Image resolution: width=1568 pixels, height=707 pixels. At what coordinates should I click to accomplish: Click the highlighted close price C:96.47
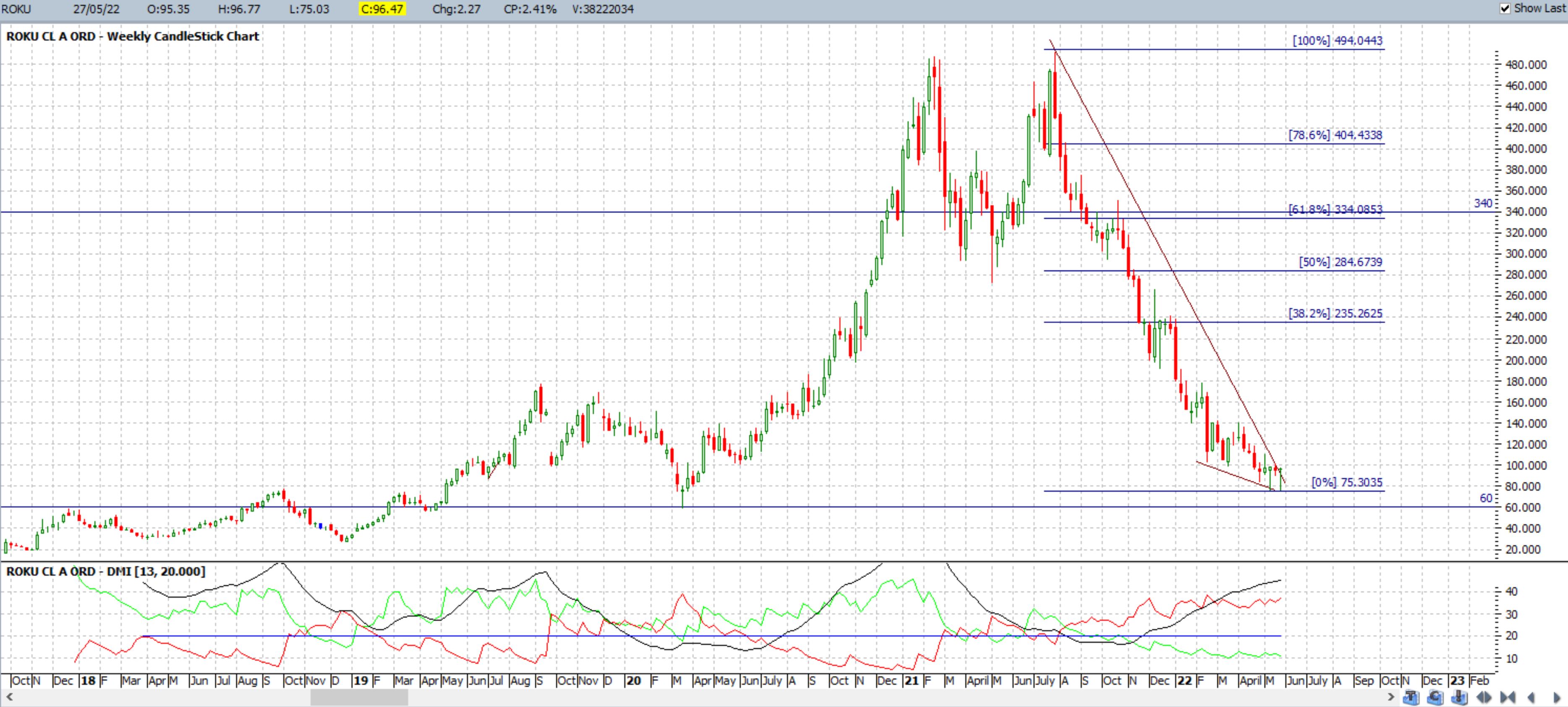[x=382, y=9]
